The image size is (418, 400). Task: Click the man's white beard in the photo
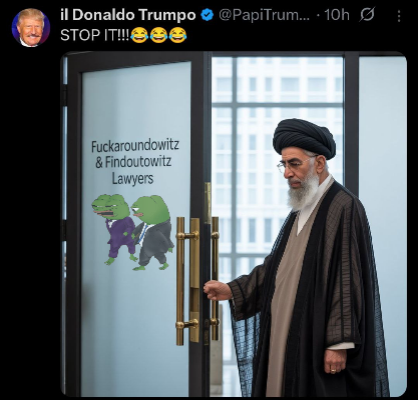(303, 193)
